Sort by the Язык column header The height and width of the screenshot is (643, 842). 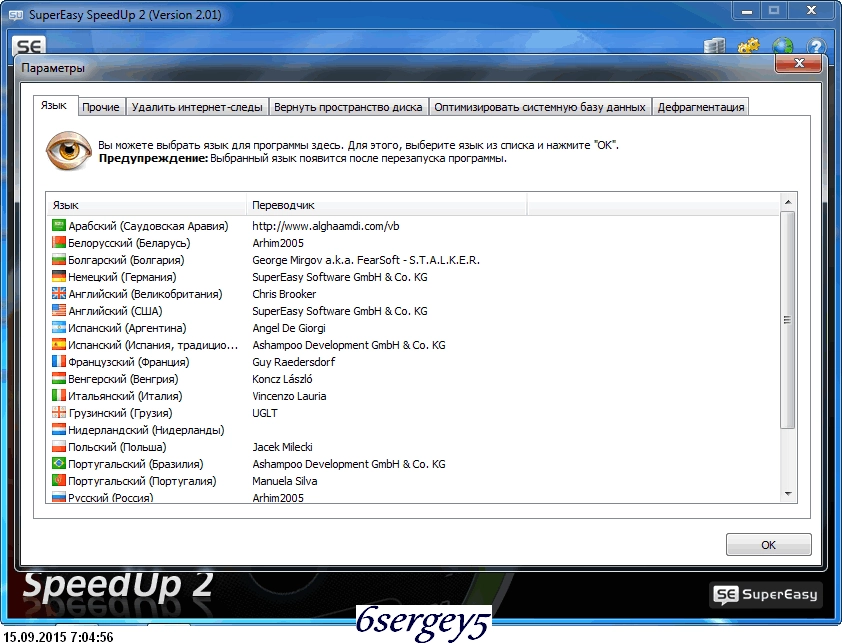click(146, 205)
